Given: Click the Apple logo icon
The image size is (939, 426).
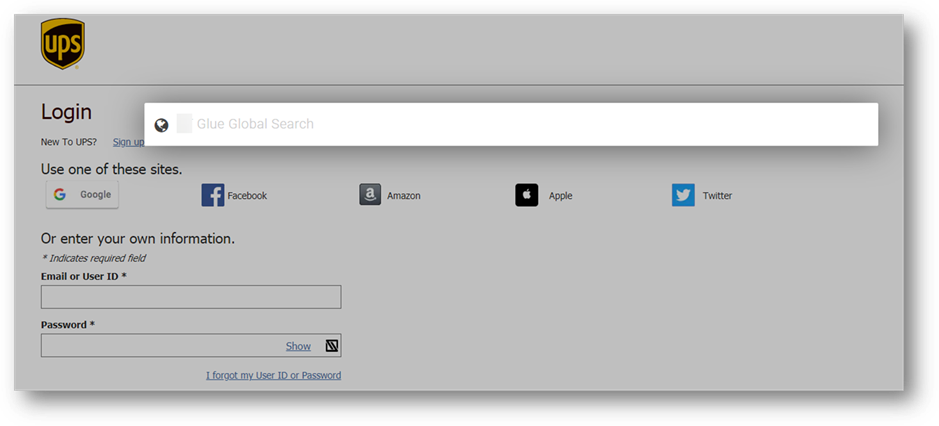Looking at the screenshot, I should point(527,195).
